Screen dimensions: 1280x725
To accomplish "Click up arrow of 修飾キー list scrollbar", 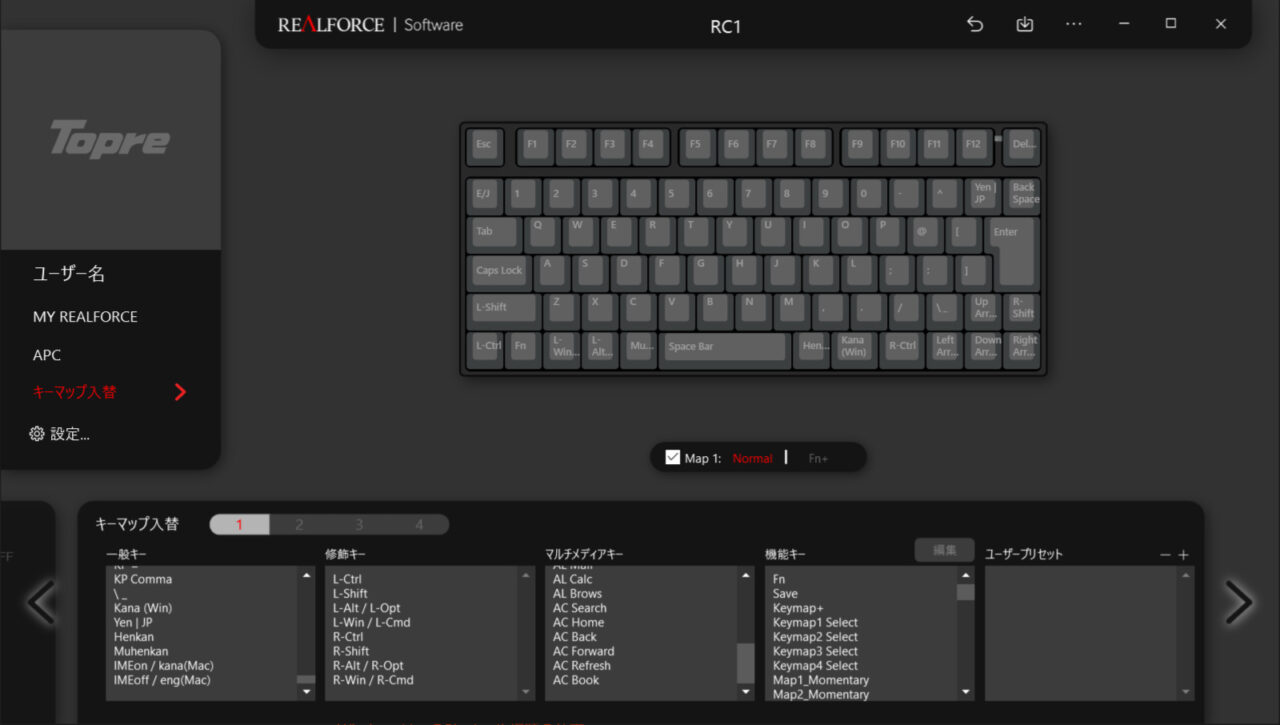I will point(526,575).
